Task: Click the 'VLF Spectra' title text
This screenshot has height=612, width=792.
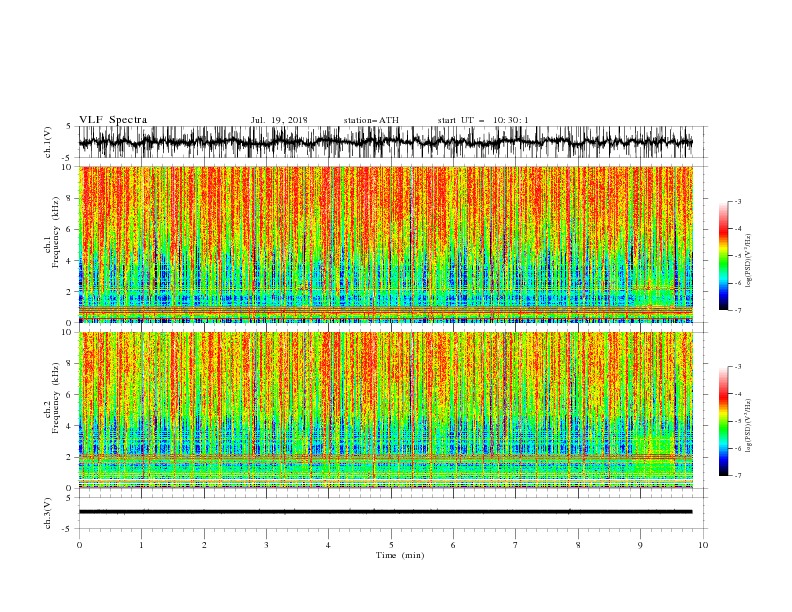Action: tap(113, 120)
